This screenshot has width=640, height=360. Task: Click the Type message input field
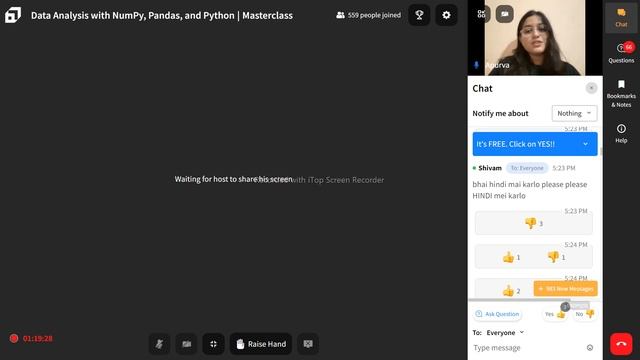tap(528, 348)
